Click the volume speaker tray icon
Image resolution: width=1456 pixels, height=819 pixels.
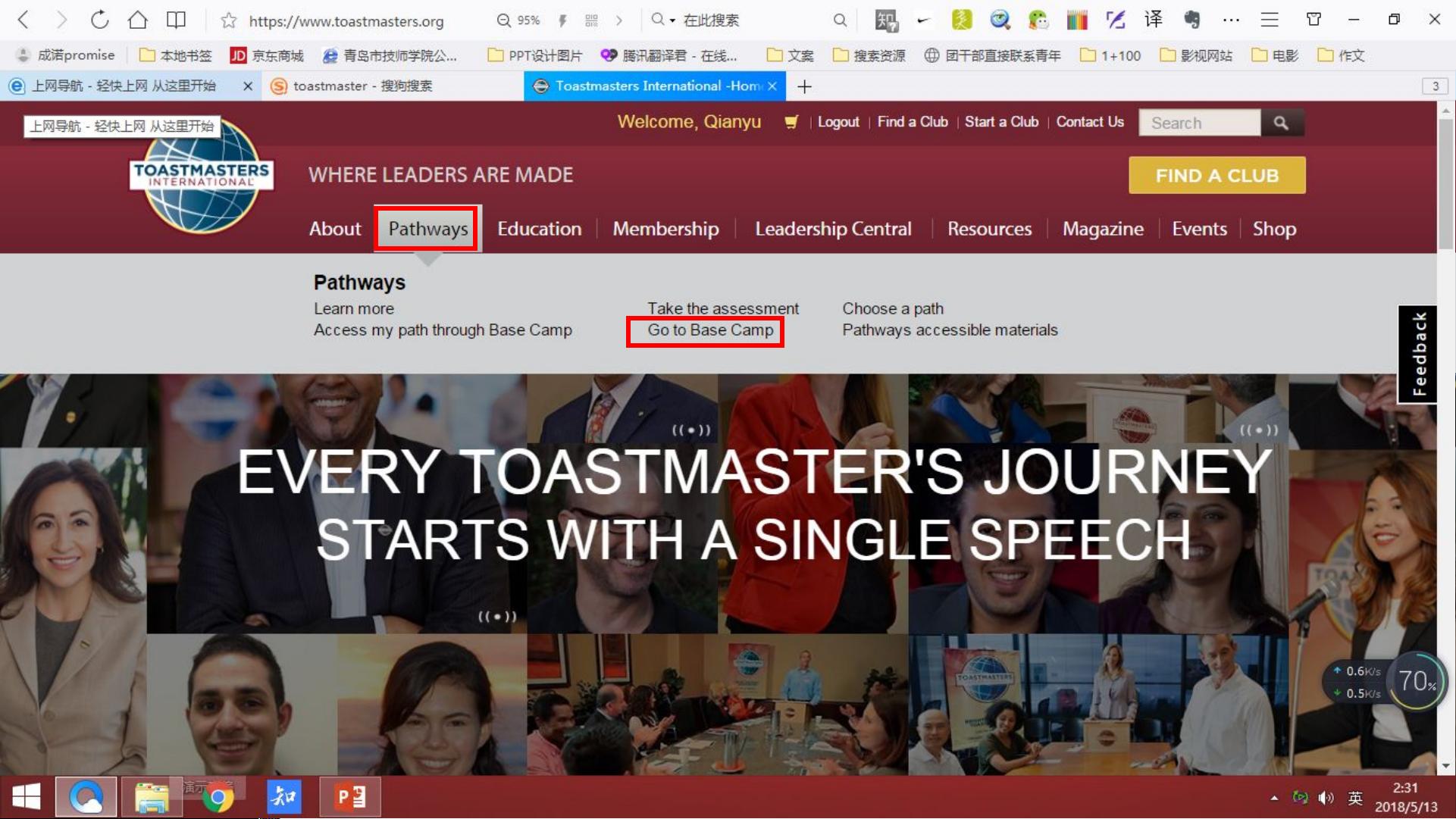[x=1326, y=798]
